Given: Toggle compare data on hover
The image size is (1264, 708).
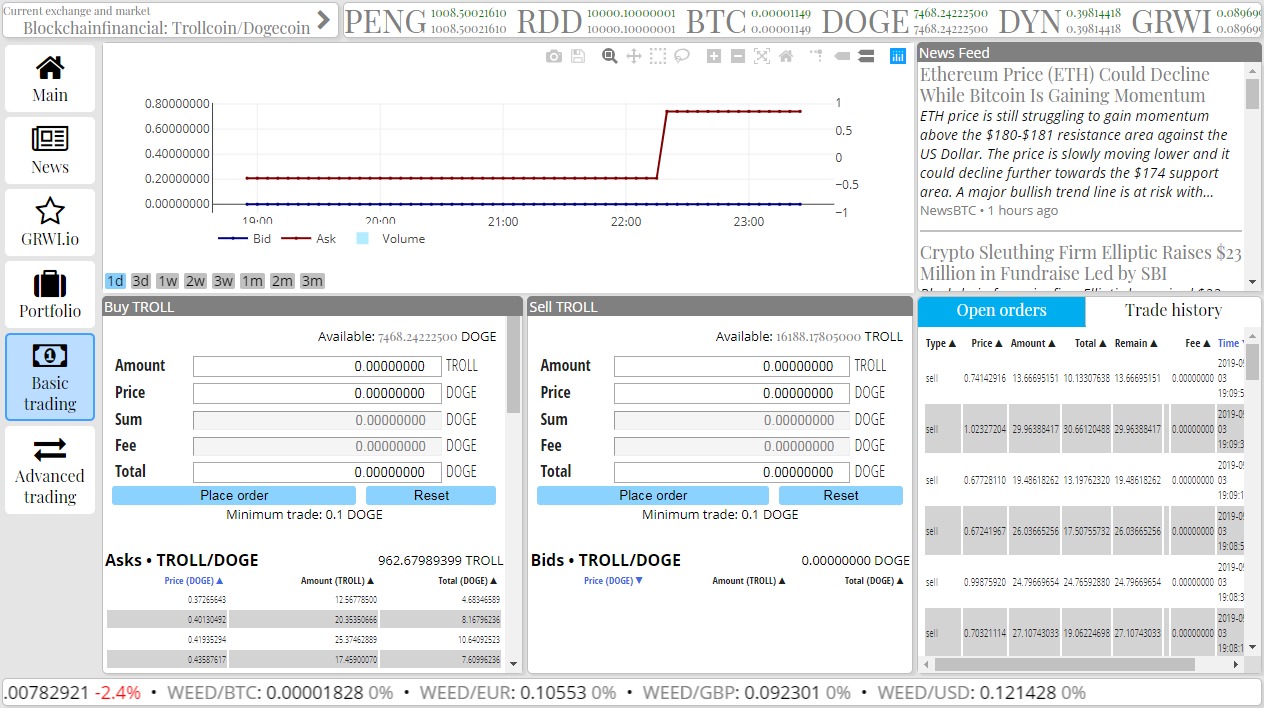Looking at the screenshot, I should (x=866, y=57).
